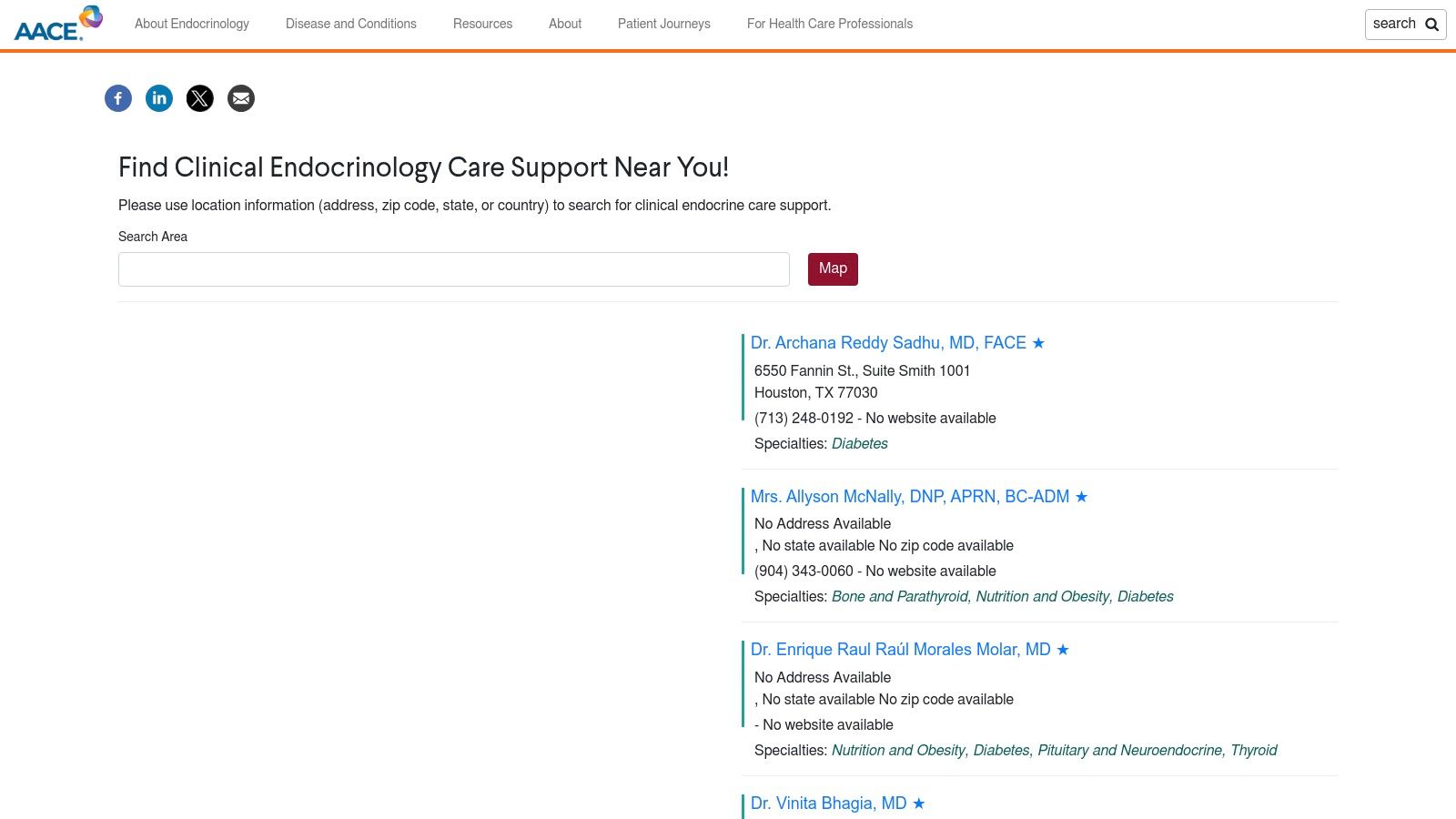
Task: Open Dr. Vinita Bhagia profile link
Action: [828, 804]
